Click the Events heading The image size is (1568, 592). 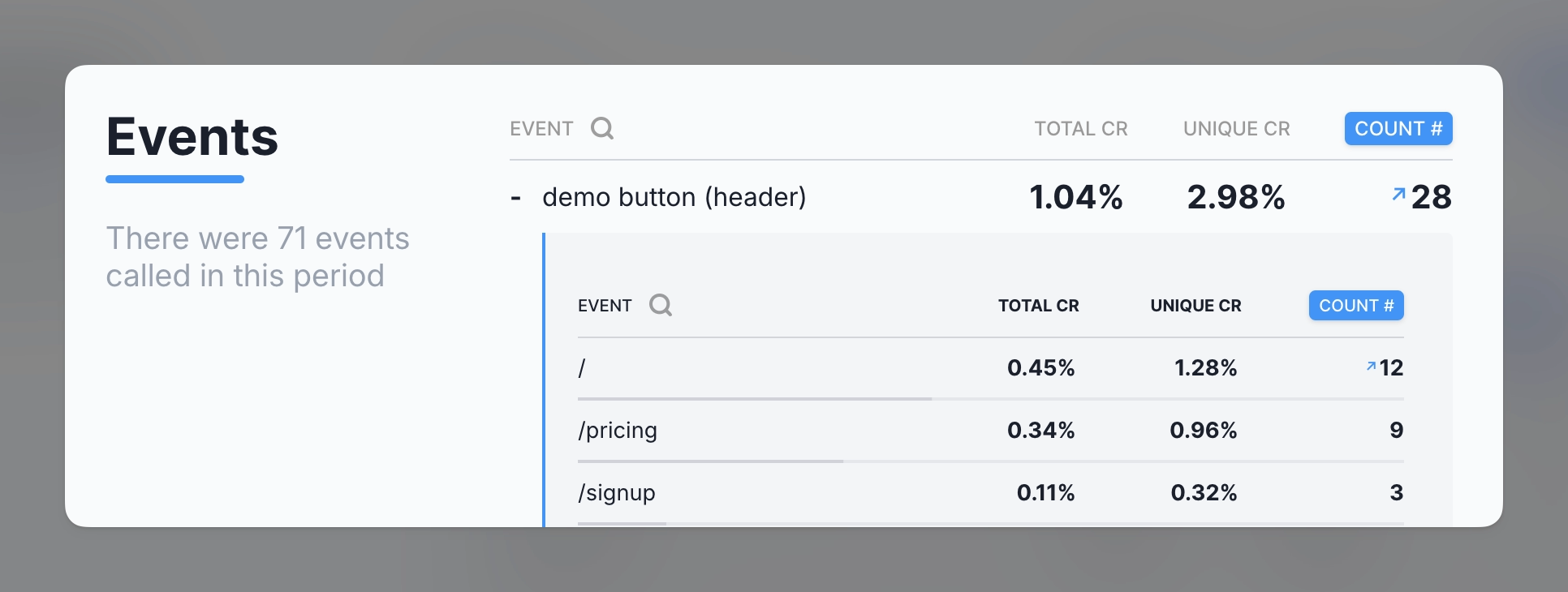click(x=192, y=137)
